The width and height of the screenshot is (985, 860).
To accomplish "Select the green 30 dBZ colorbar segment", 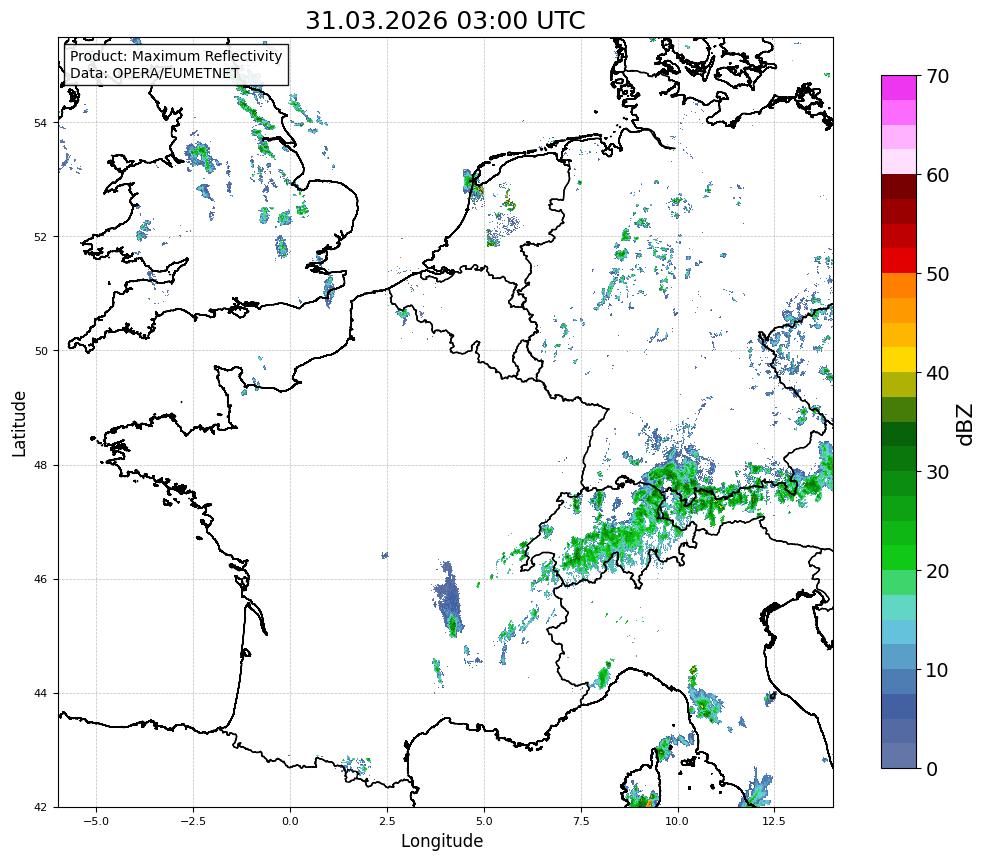I will (x=899, y=483).
